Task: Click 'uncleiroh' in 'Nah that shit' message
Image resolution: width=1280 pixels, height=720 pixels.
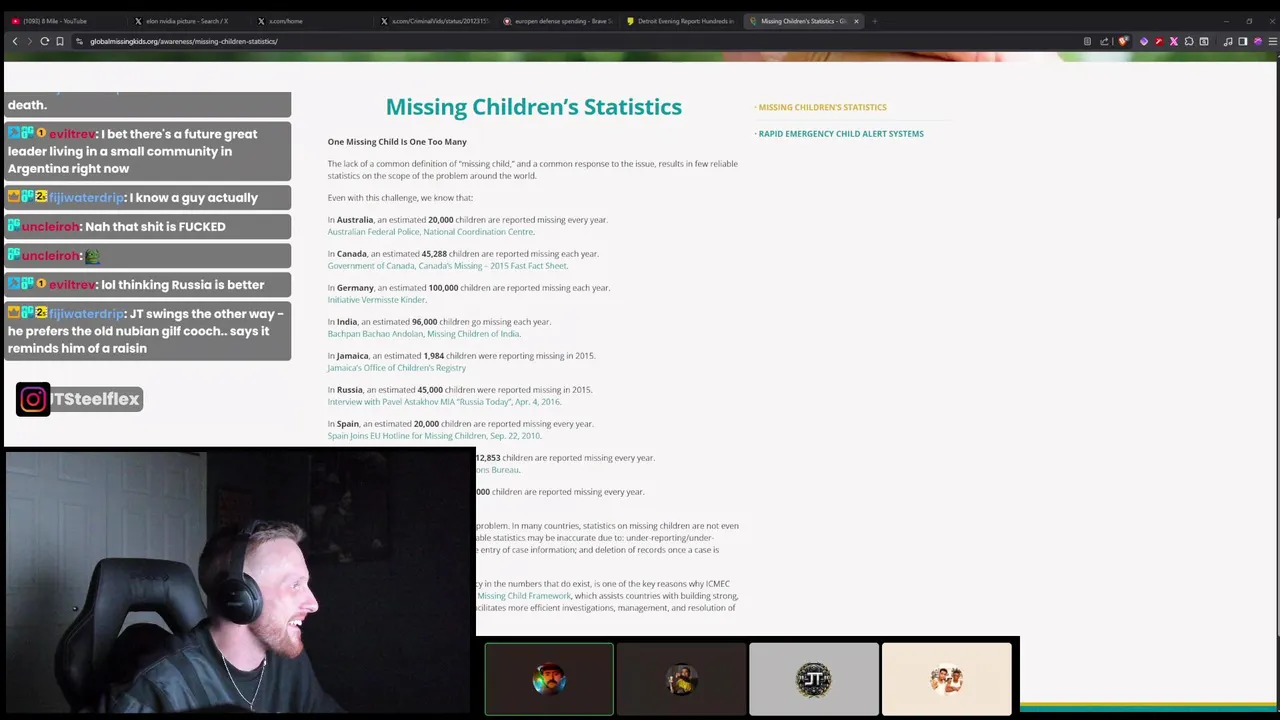Action: tap(50, 227)
